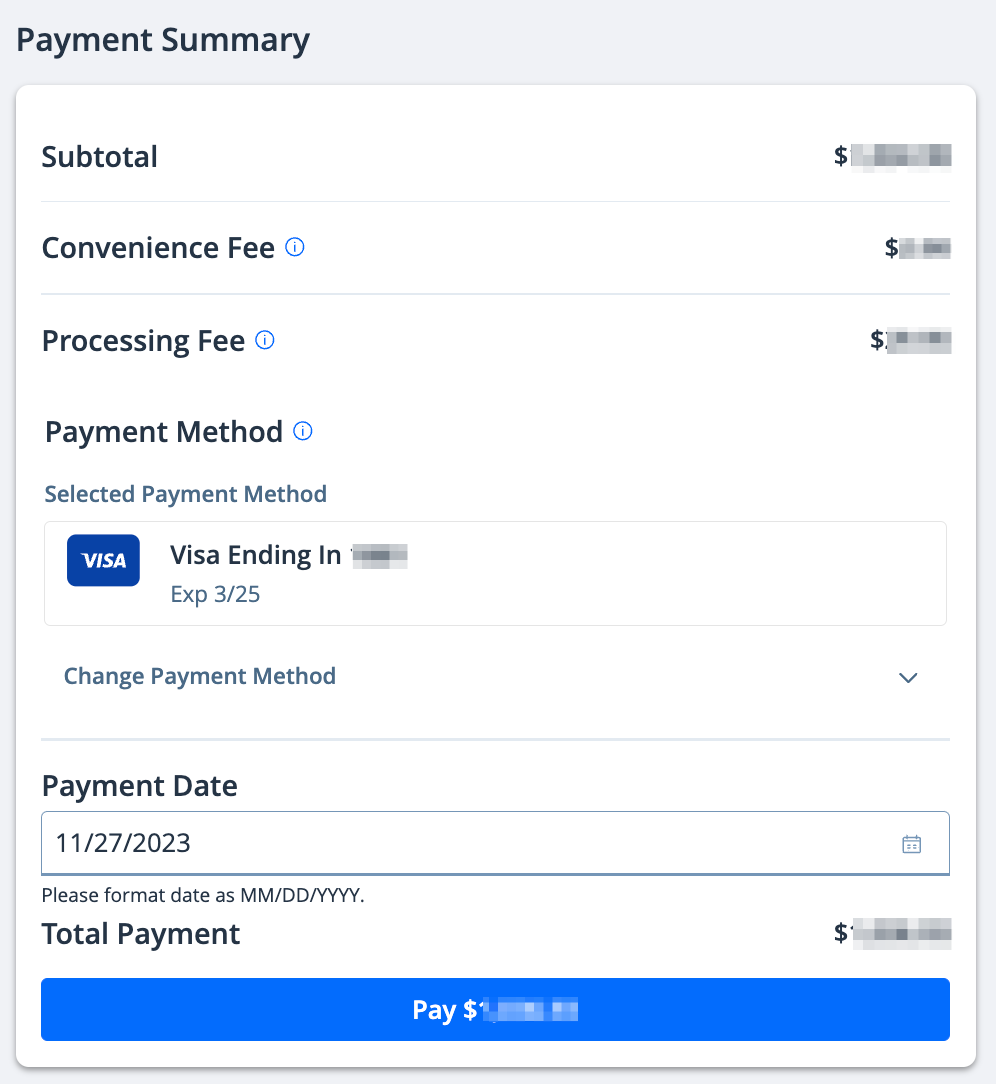Select the Visa Ending In card text
996x1084 pixels.
pyautogui.click(x=256, y=555)
